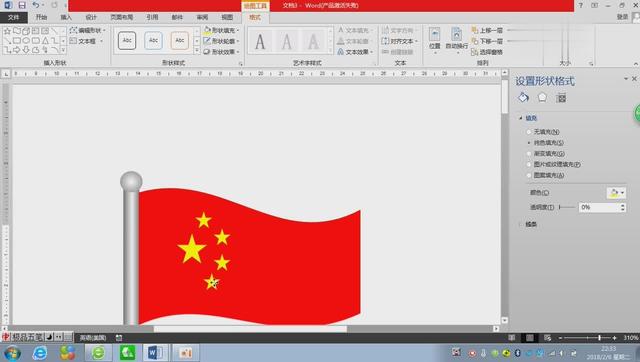
Task: Save the document from the quick access toolbar
Action: tap(22, 5)
